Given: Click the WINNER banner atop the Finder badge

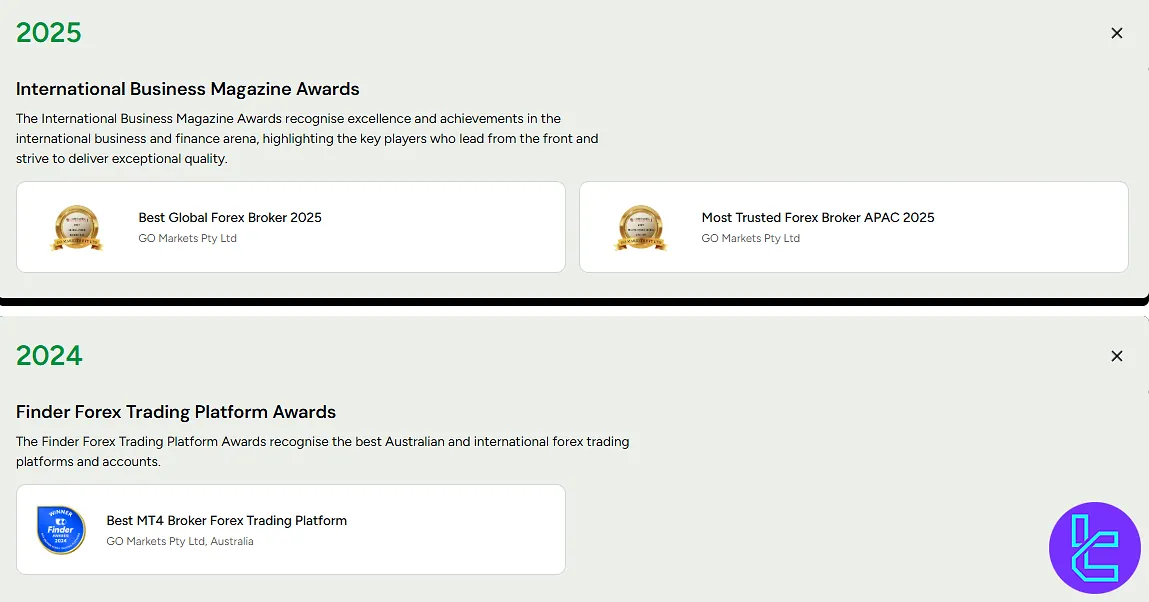Looking at the screenshot, I should coord(61,513).
